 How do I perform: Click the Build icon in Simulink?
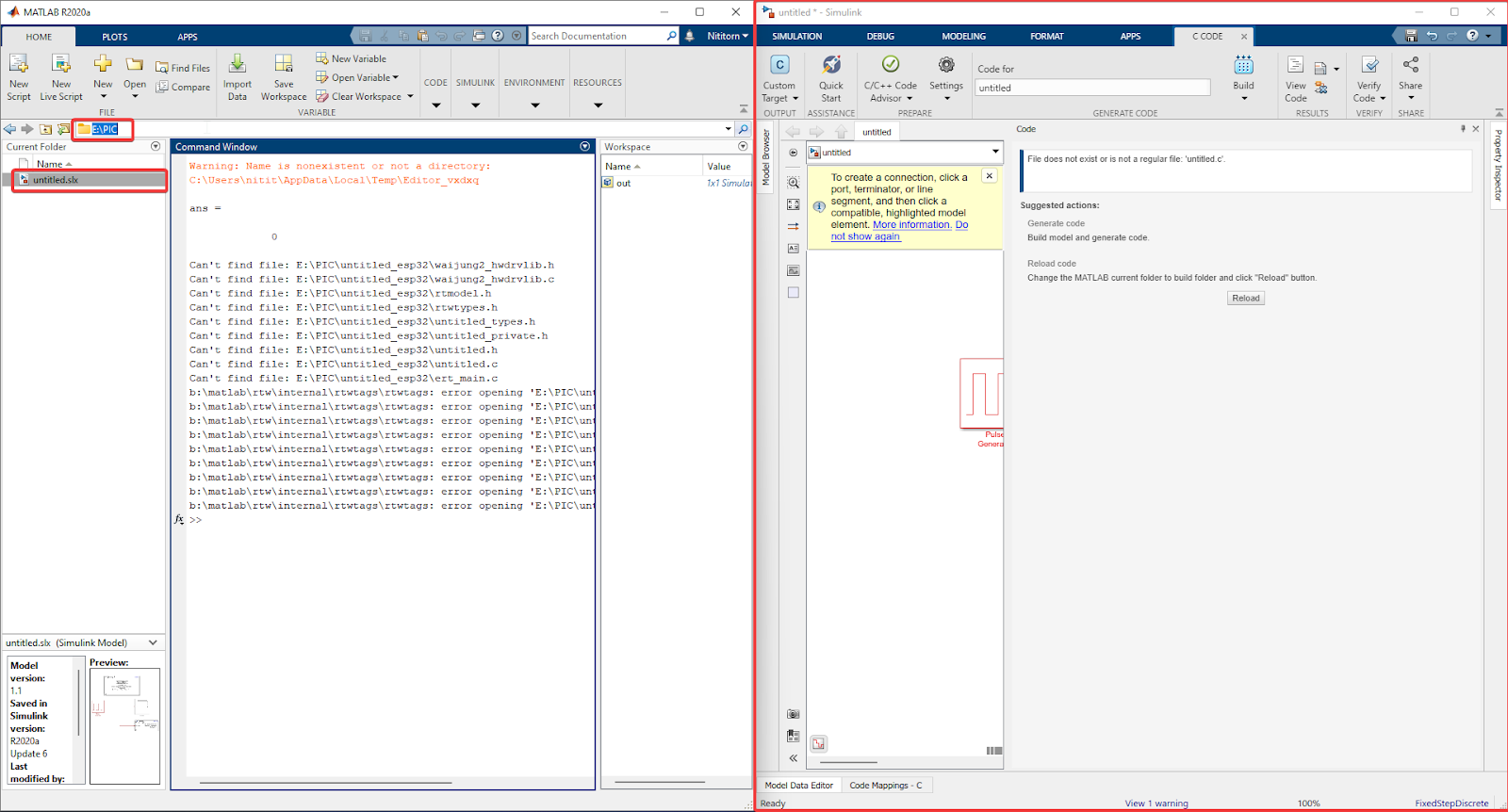point(1244,64)
